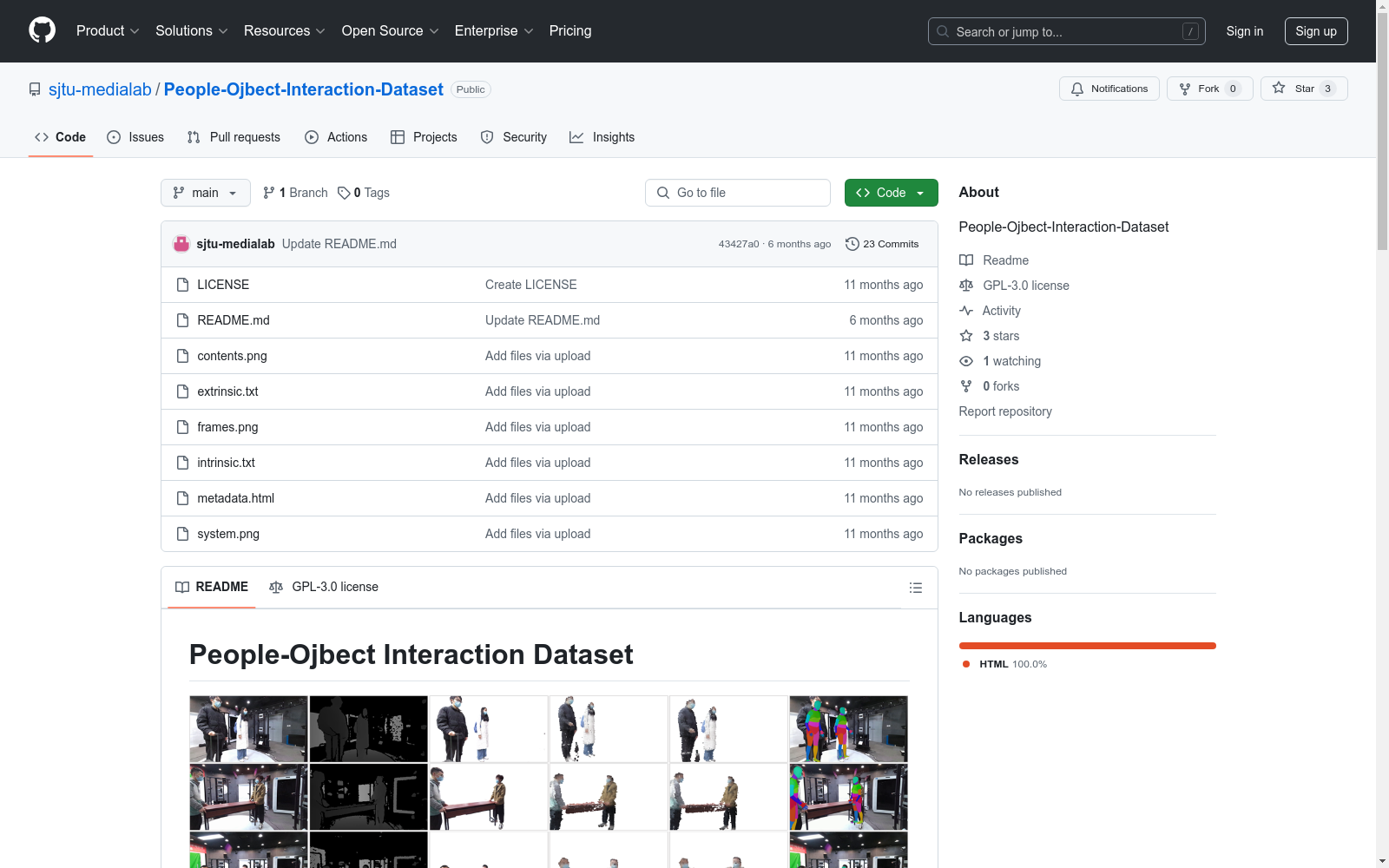Click the GitHub logo icon
Viewport: 1389px width, 868px height.
click(x=42, y=30)
